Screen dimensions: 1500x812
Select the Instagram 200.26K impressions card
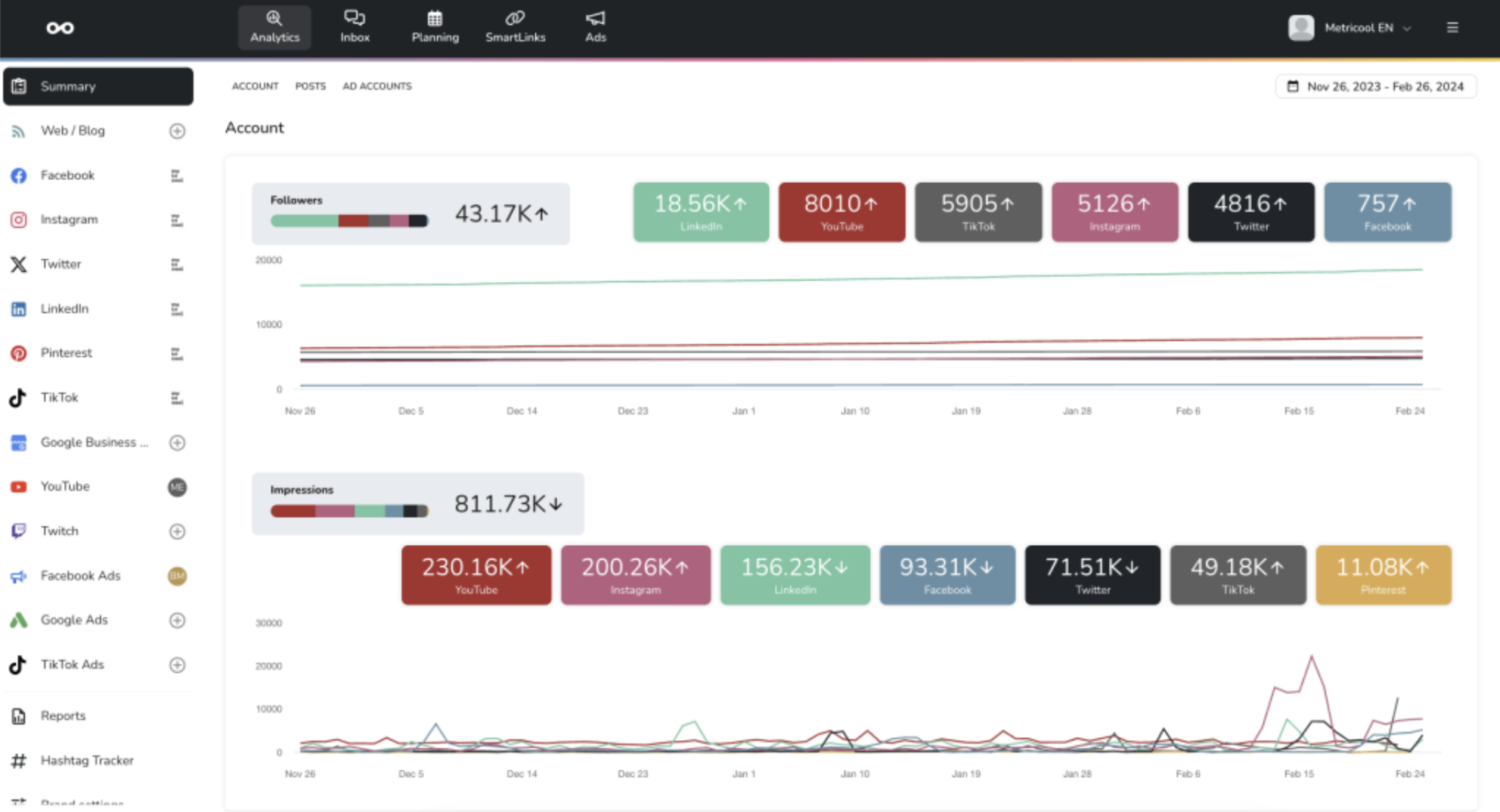(636, 575)
